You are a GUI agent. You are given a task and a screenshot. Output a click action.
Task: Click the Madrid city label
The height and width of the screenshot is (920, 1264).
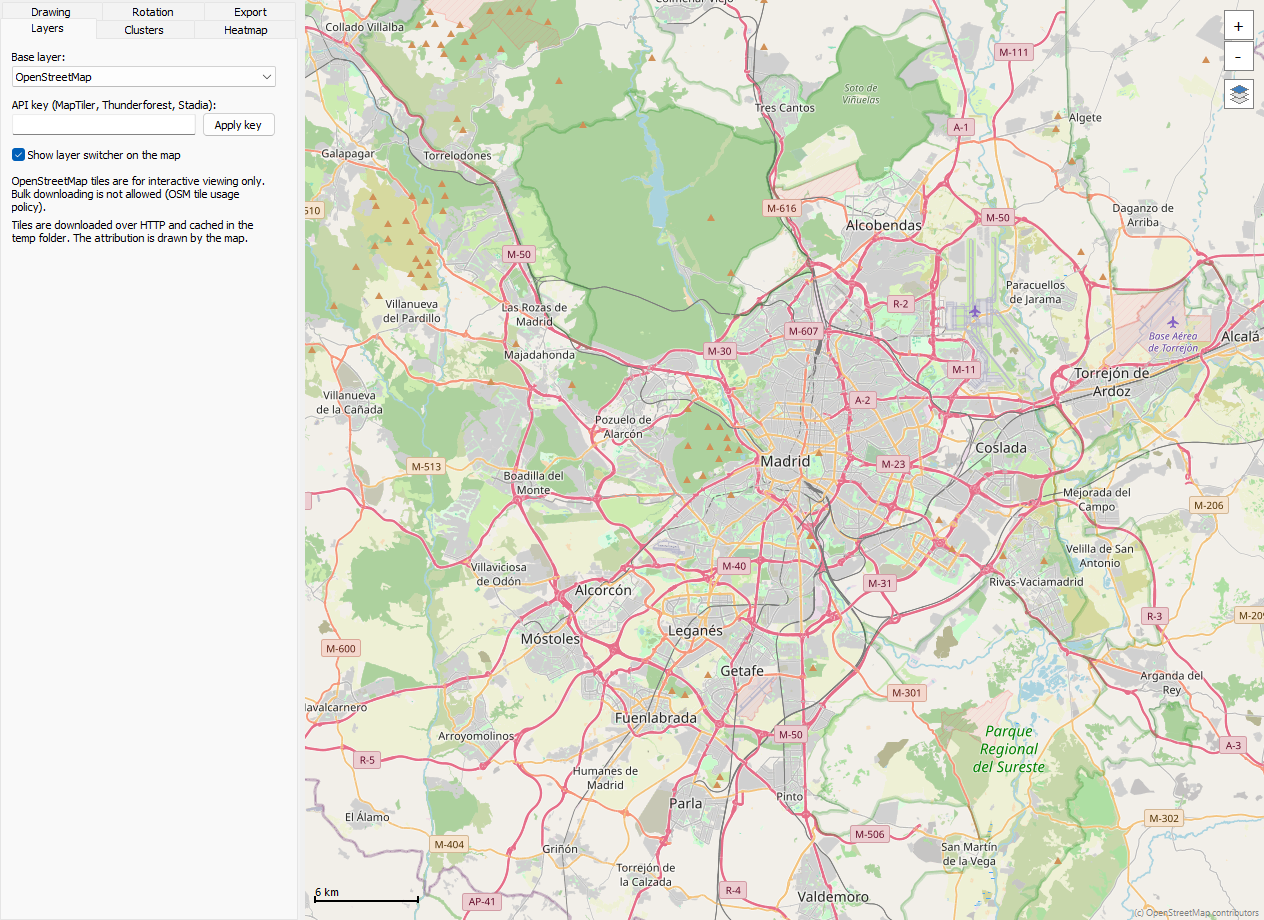785,462
